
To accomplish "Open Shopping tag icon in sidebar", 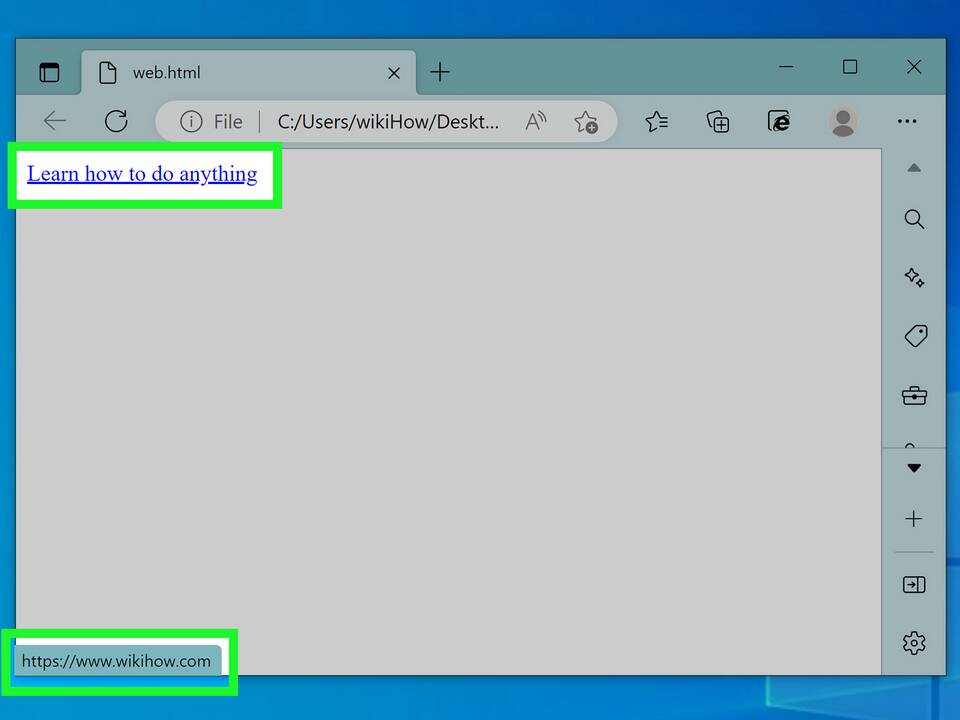I will pyautogui.click(x=915, y=336).
